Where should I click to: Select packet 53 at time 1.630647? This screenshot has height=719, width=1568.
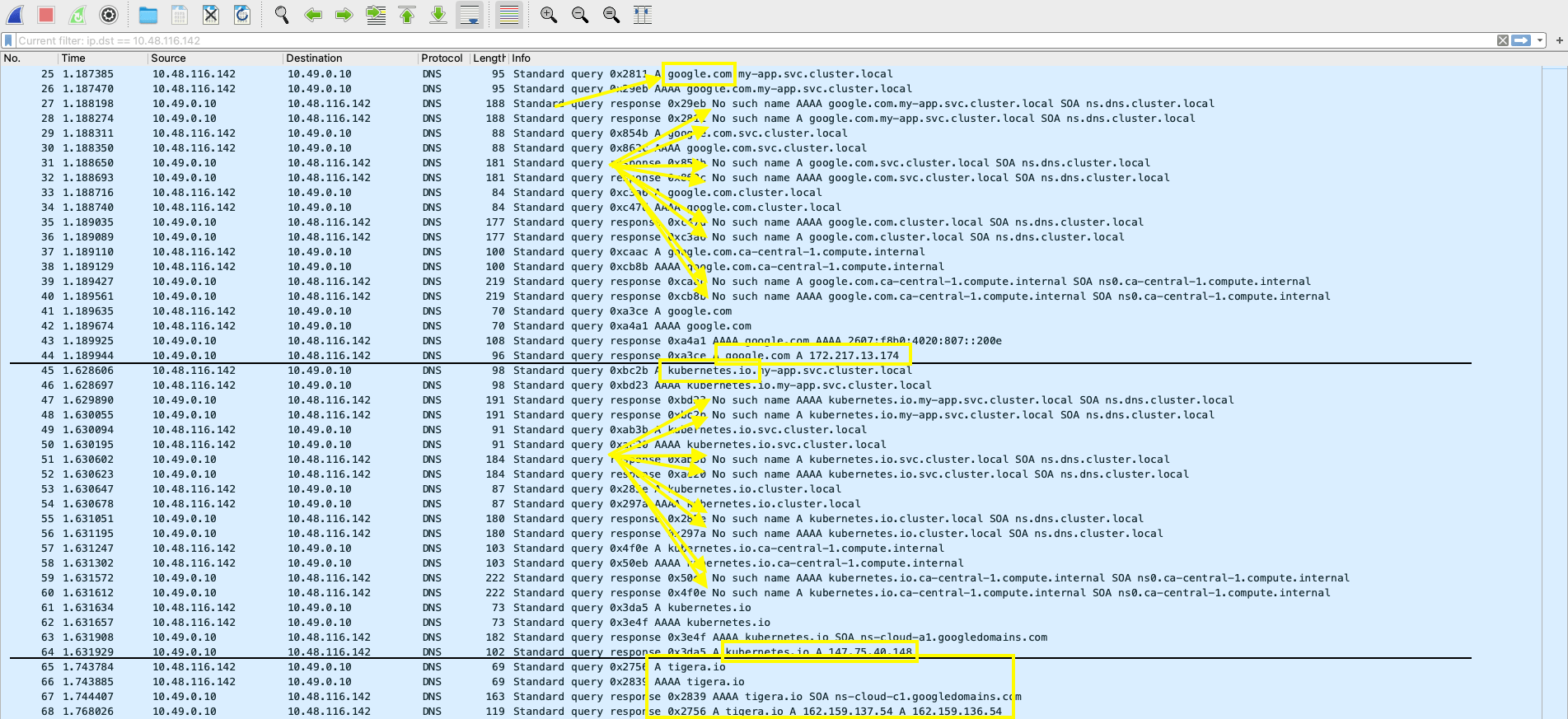[x=770, y=489]
